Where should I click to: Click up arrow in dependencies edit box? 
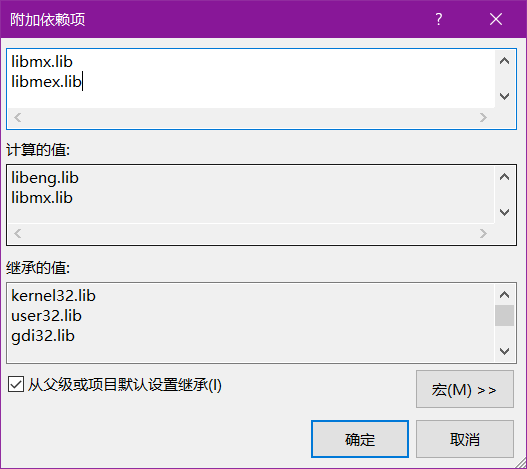point(504,61)
